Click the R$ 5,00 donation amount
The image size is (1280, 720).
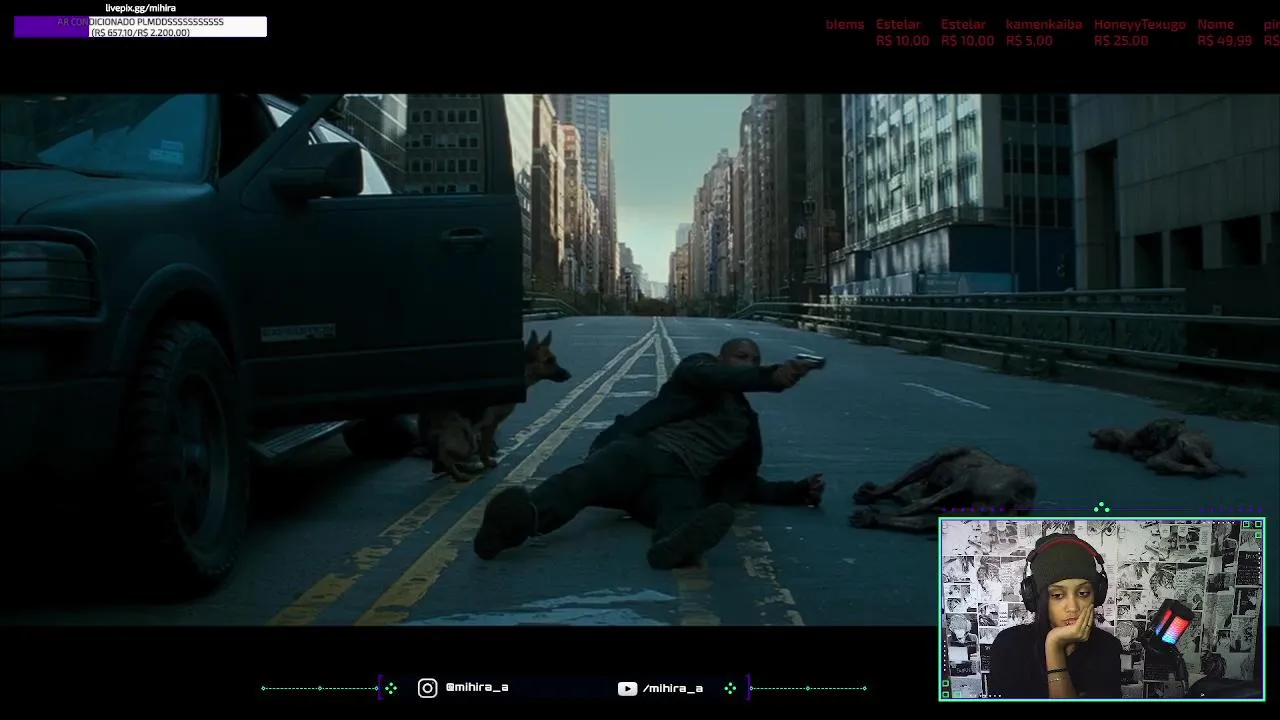tap(1029, 41)
